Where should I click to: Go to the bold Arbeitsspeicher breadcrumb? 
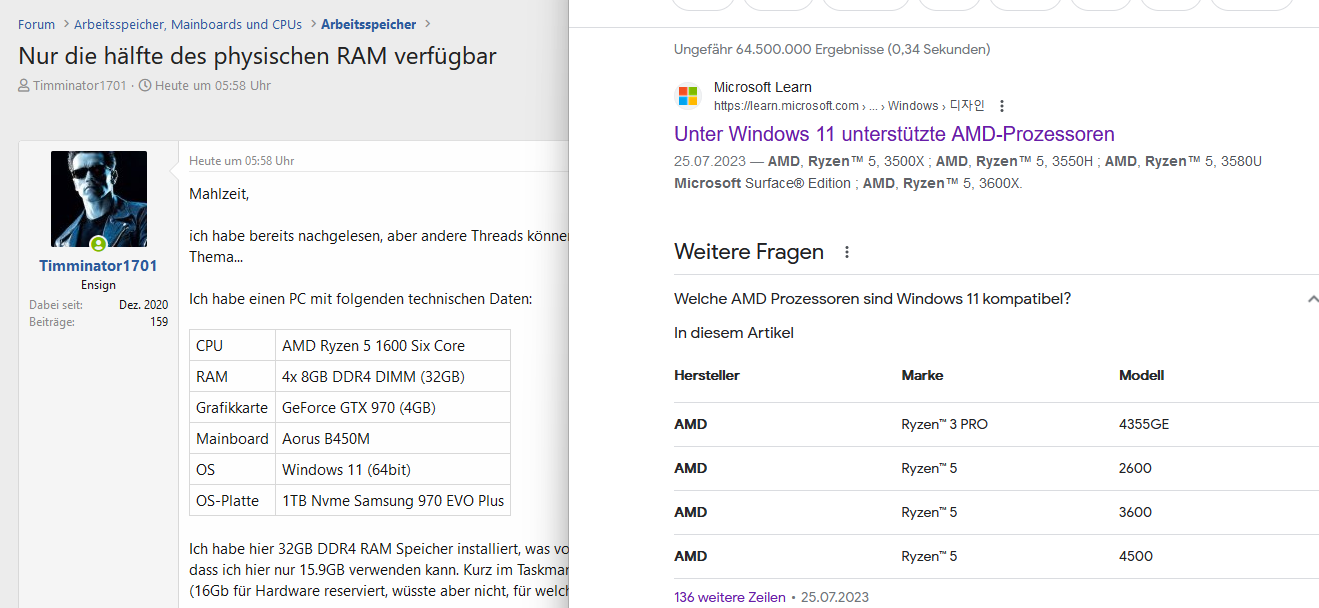point(369,24)
